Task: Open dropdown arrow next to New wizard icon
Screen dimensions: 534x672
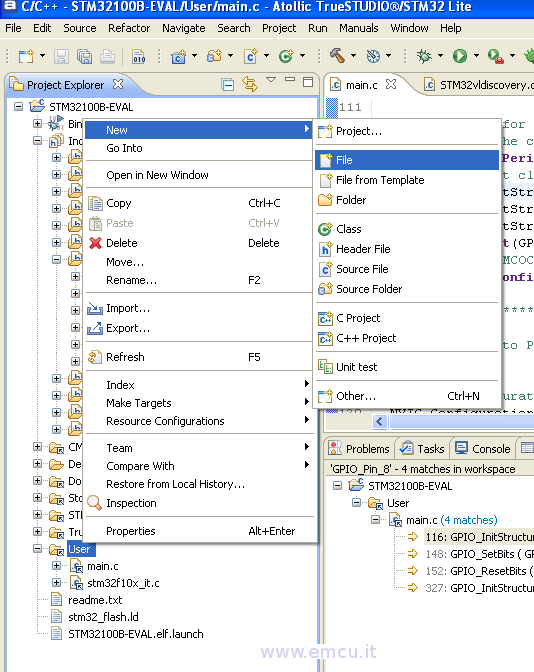Action: pyautogui.click(x=42, y=56)
